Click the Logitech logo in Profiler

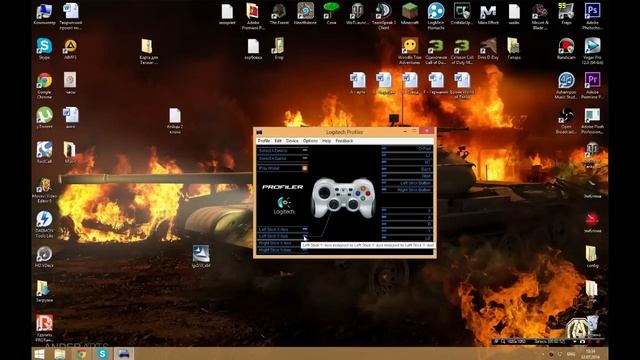coord(284,205)
